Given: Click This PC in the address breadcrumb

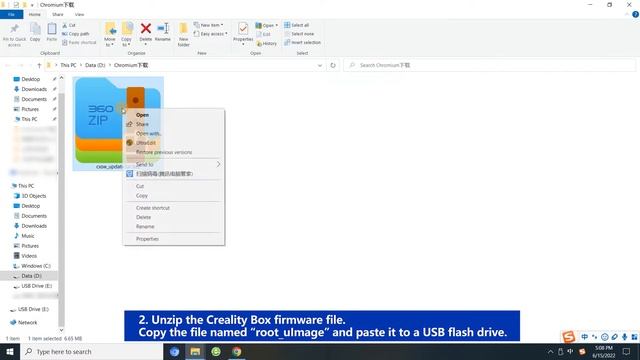Looking at the screenshot, I should 68,65.
